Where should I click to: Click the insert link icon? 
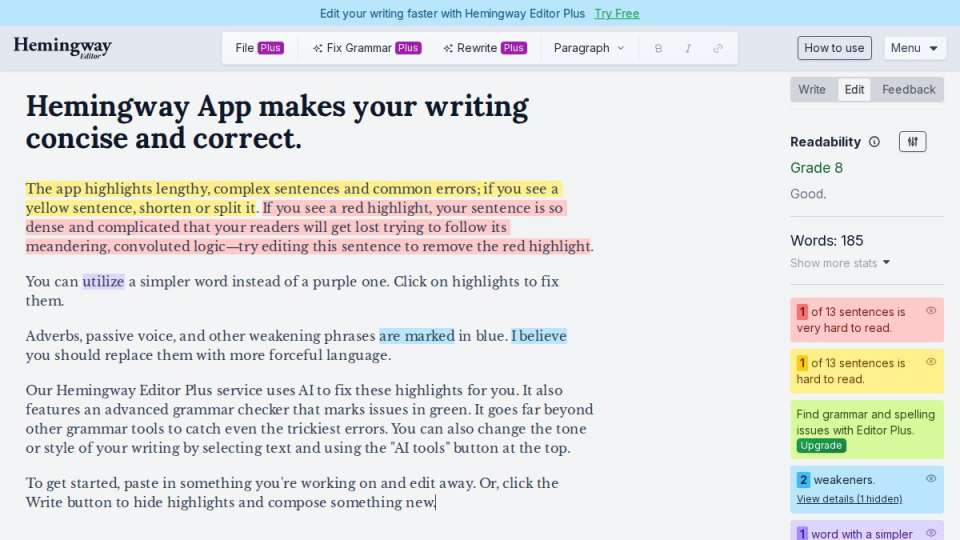coord(718,48)
